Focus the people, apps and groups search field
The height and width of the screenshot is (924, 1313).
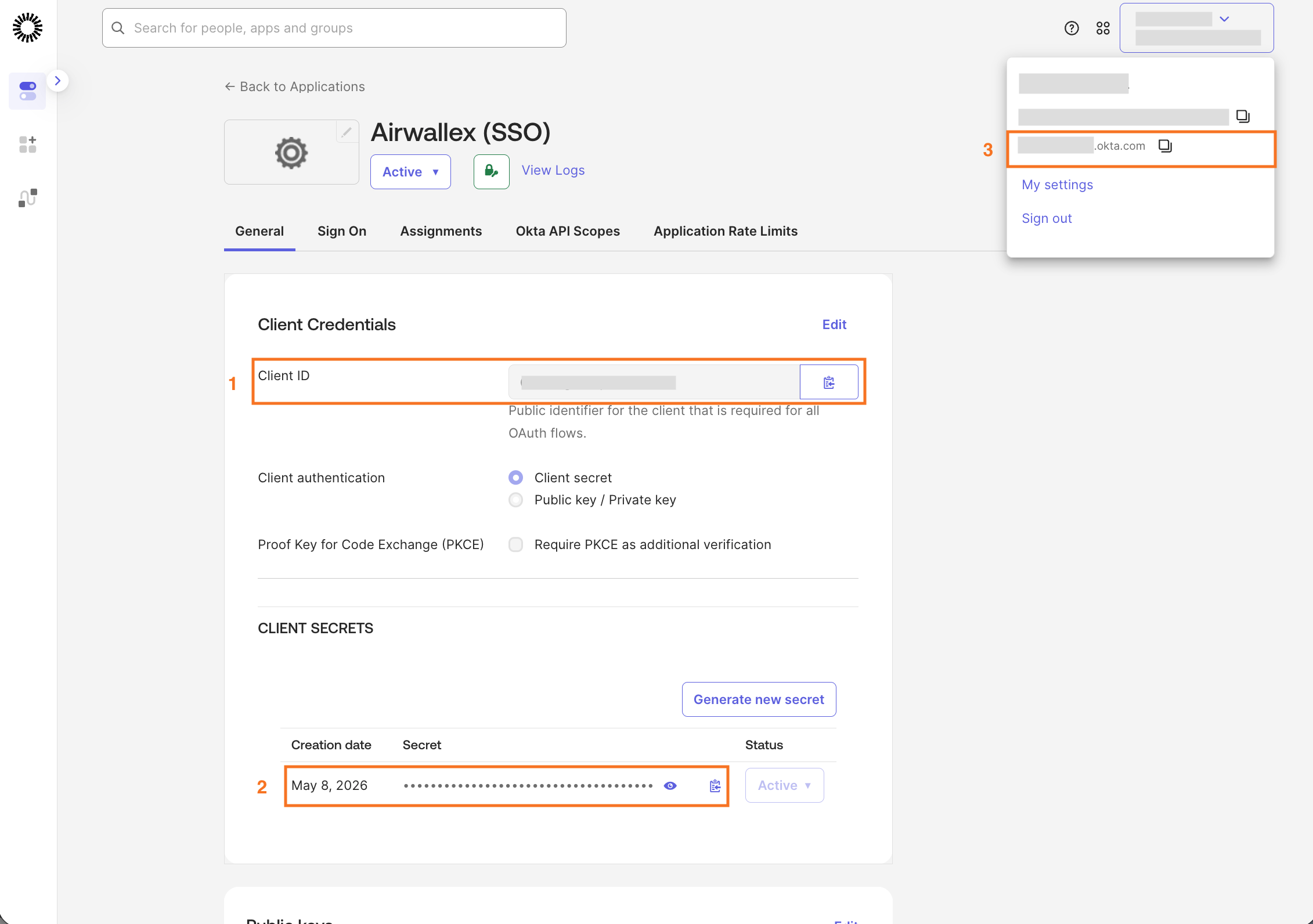(x=334, y=28)
